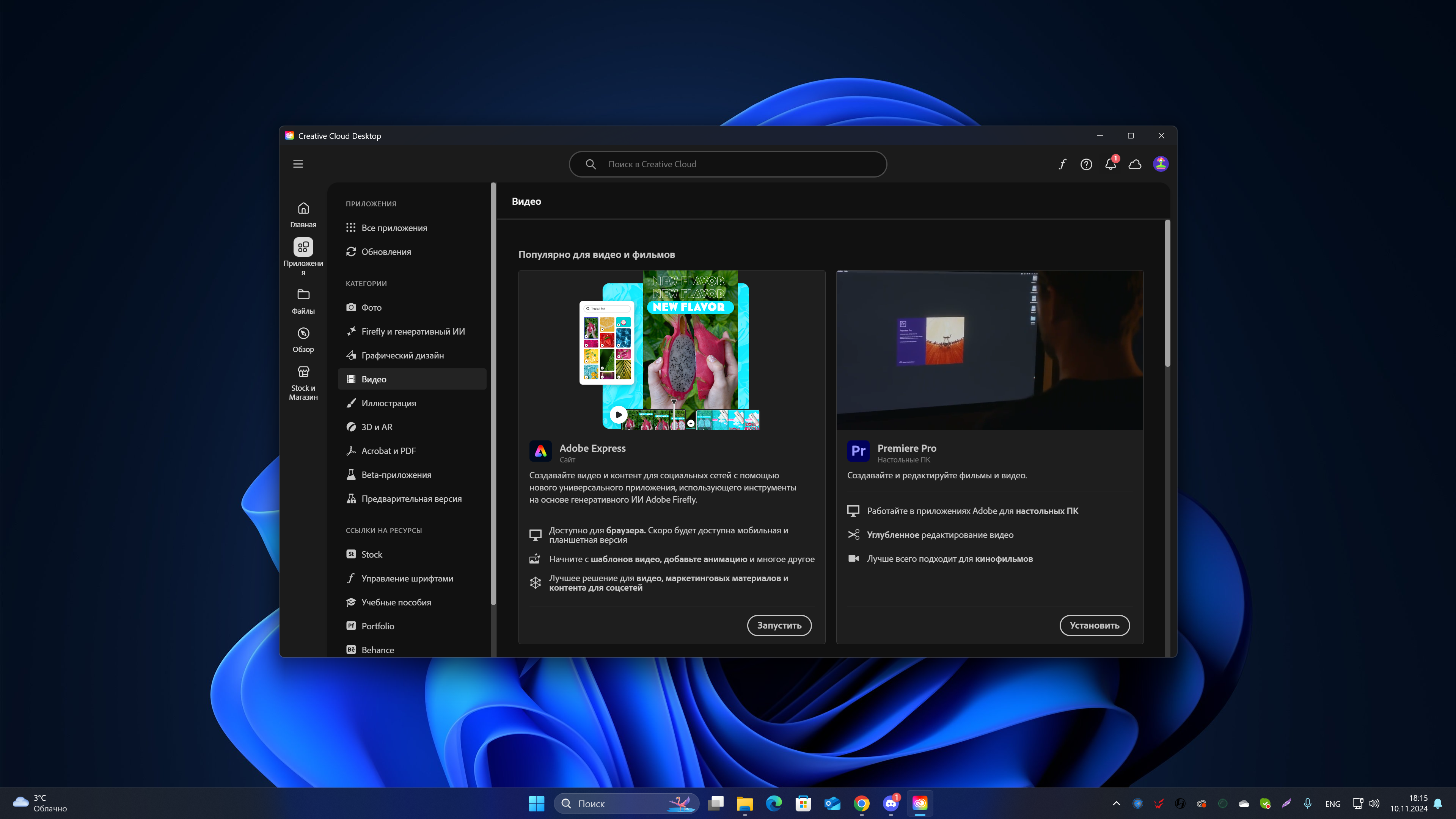Open the volume icon in system tray
The width and height of the screenshot is (1456, 819).
1374,803
